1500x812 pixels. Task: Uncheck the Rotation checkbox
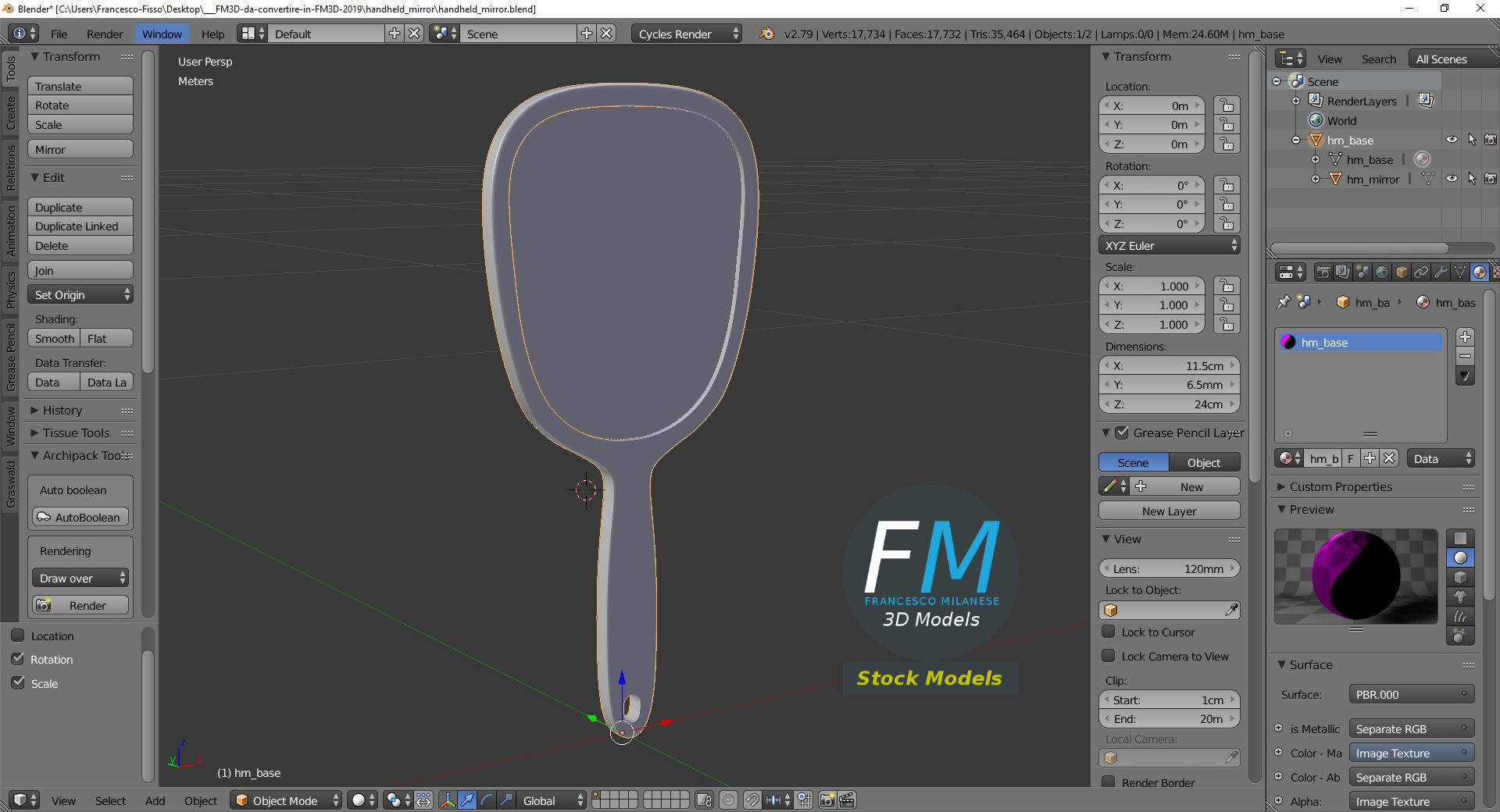click(x=18, y=659)
